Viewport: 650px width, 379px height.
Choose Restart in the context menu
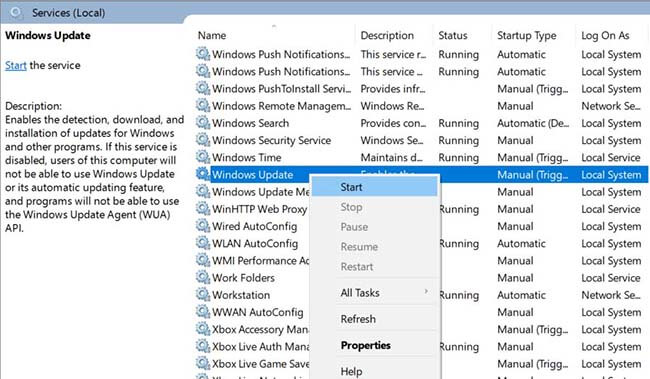tap(374, 267)
